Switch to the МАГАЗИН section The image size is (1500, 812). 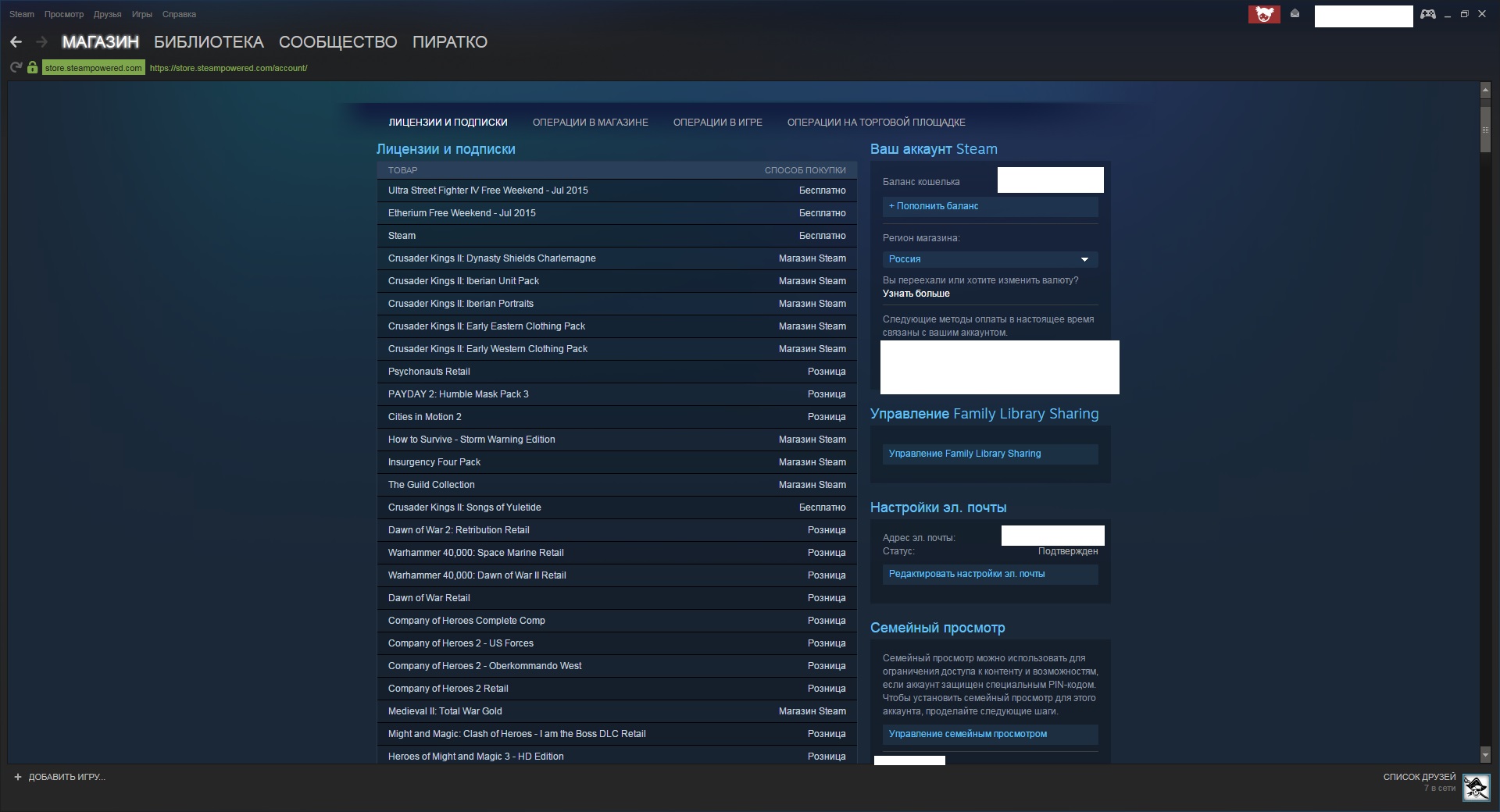[x=101, y=42]
